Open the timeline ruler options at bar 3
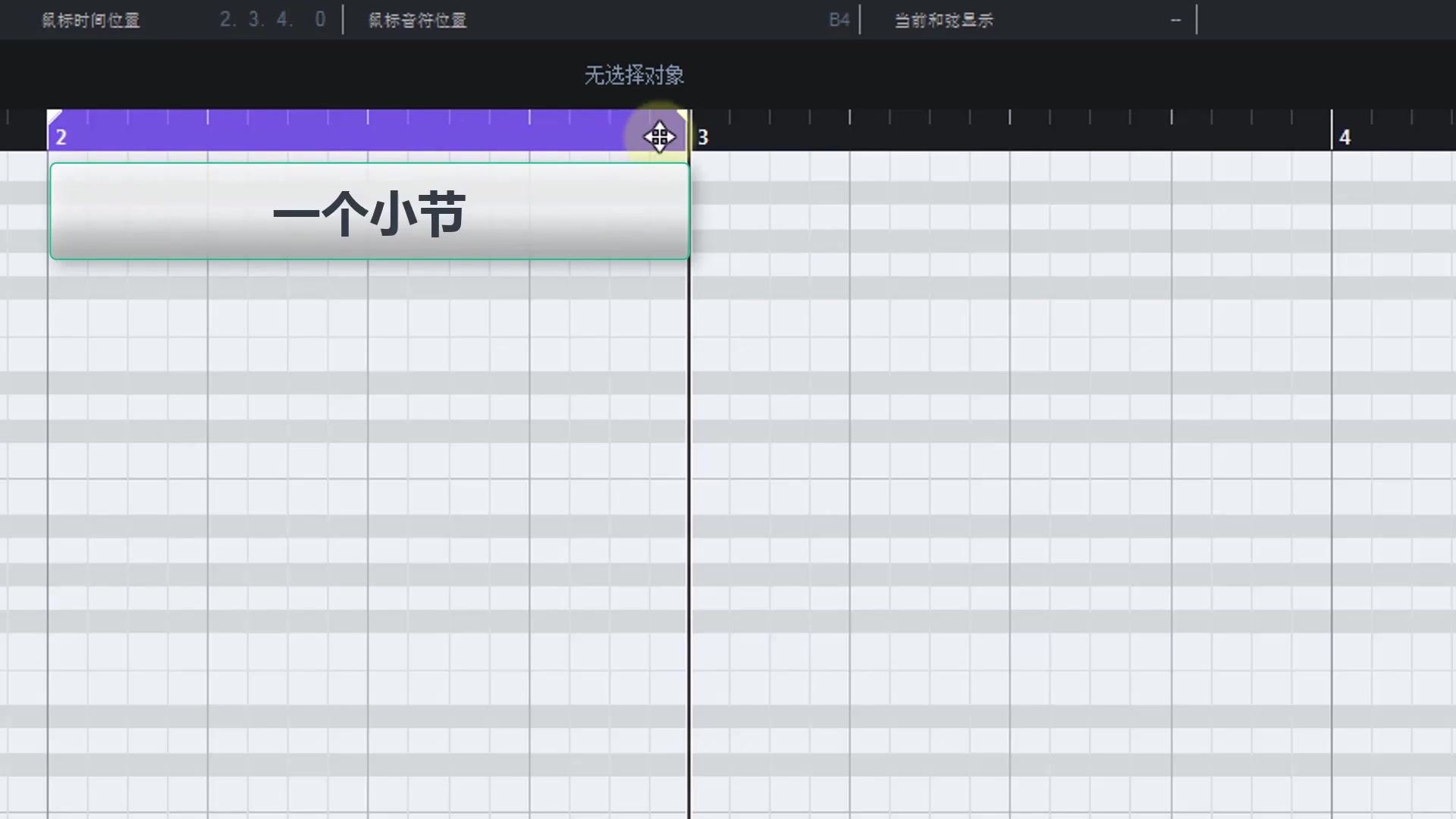Viewport: 1456px width, 819px height. tap(703, 136)
